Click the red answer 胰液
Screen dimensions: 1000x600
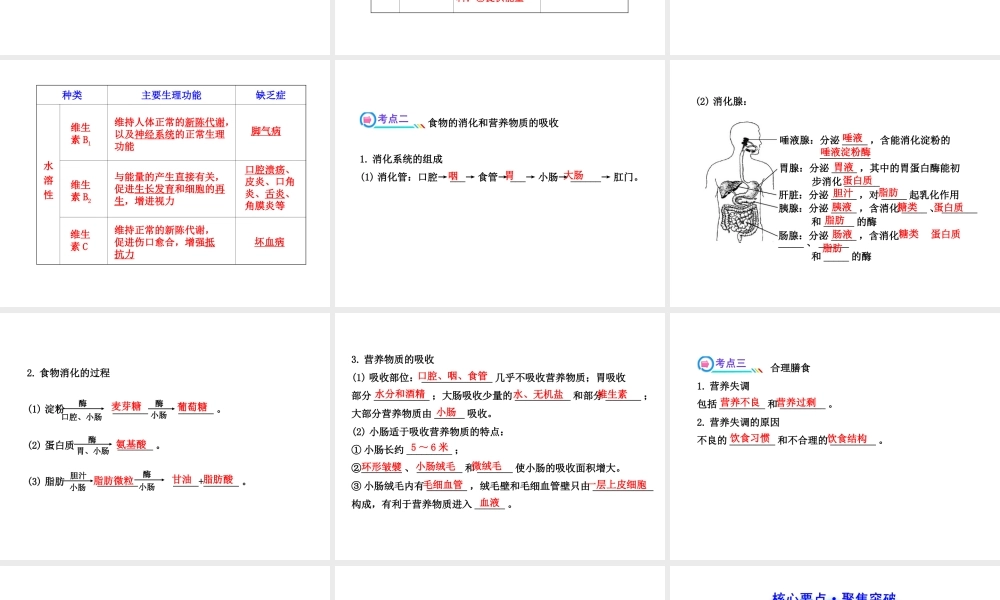tap(842, 207)
